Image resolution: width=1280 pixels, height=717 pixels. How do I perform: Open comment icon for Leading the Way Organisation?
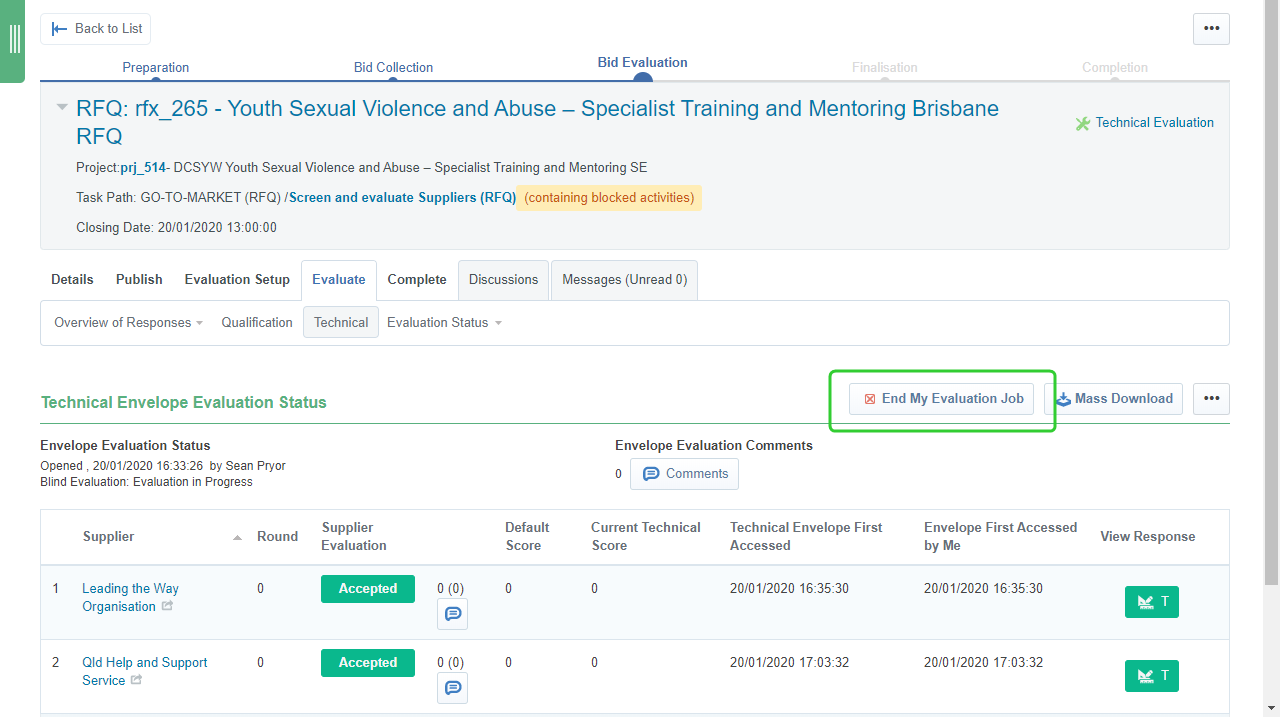click(x=452, y=614)
